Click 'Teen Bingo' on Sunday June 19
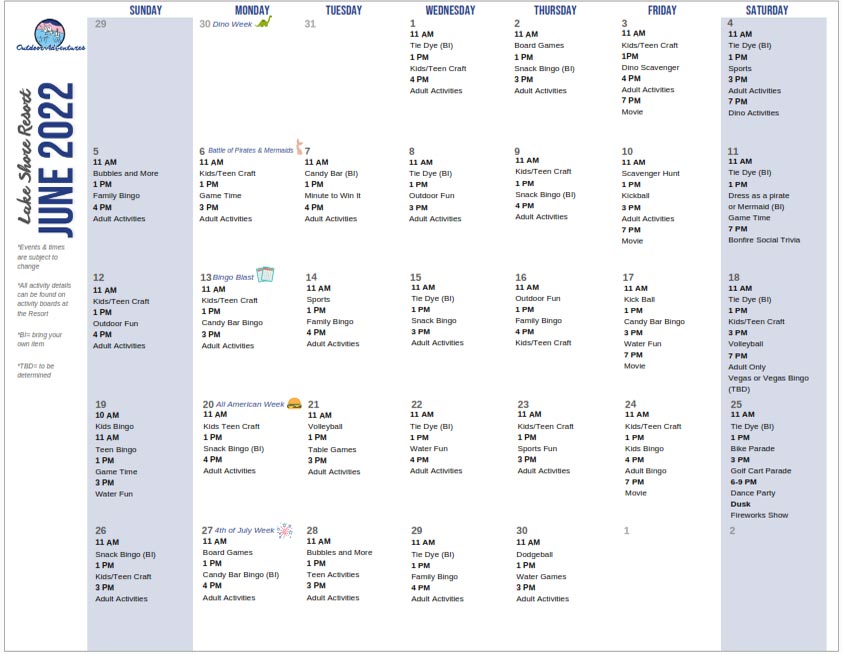This screenshot has width=842, height=654. click(116, 449)
